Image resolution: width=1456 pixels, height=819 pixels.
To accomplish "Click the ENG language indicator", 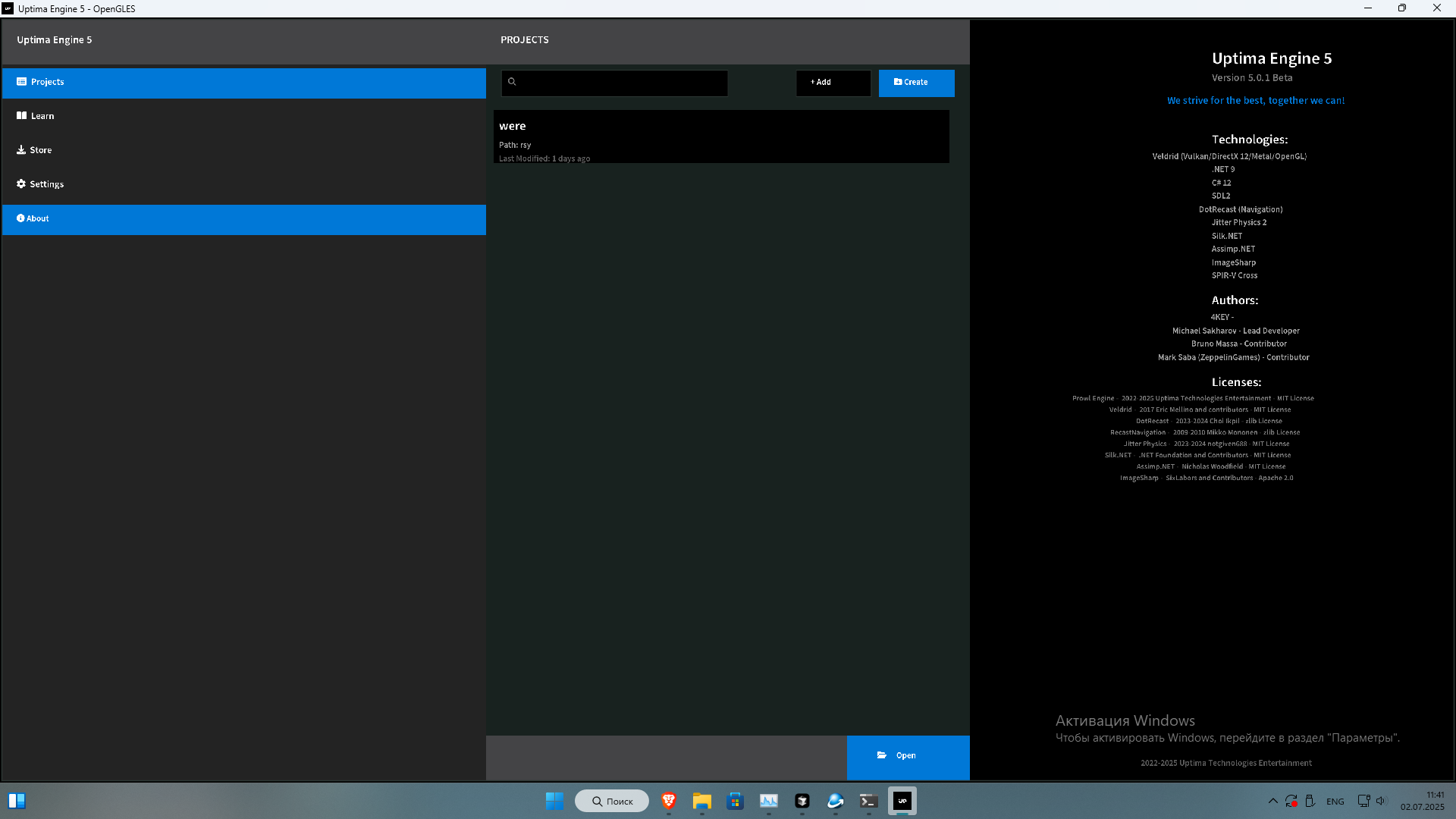I will coord(1335,802).
